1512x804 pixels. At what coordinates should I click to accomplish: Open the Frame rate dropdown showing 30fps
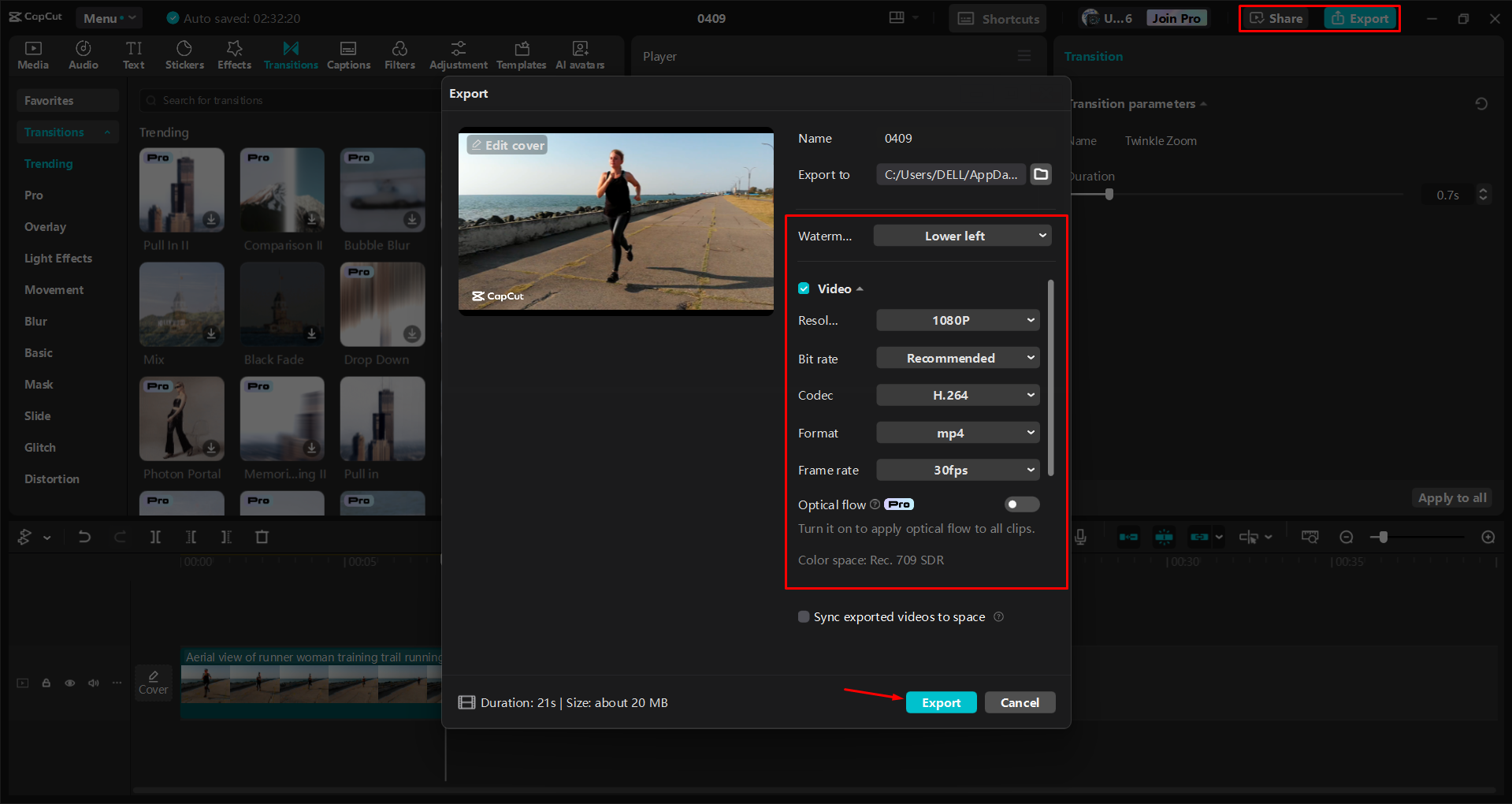[957, 470]
